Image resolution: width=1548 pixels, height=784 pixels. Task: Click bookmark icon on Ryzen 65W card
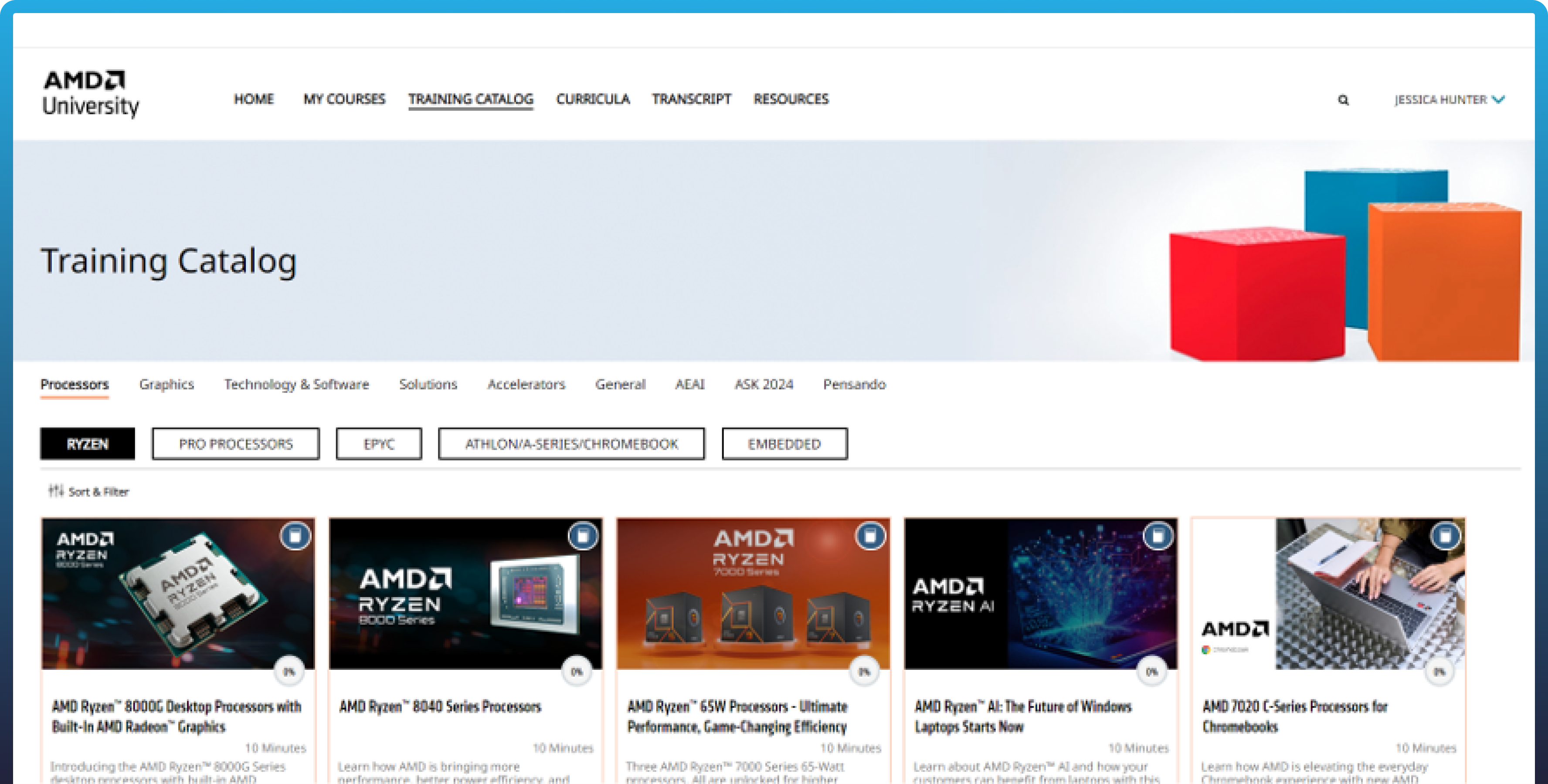coord(870,536)
